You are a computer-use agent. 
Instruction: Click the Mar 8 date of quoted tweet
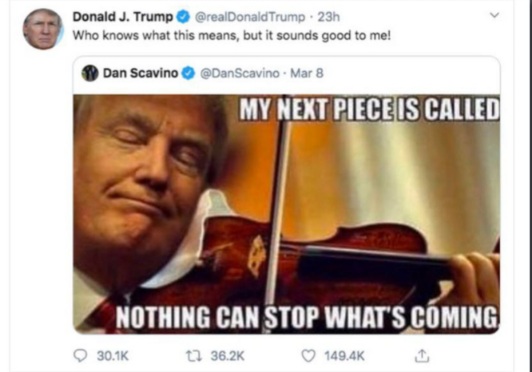pyautogui.click(x=307, y=73)
